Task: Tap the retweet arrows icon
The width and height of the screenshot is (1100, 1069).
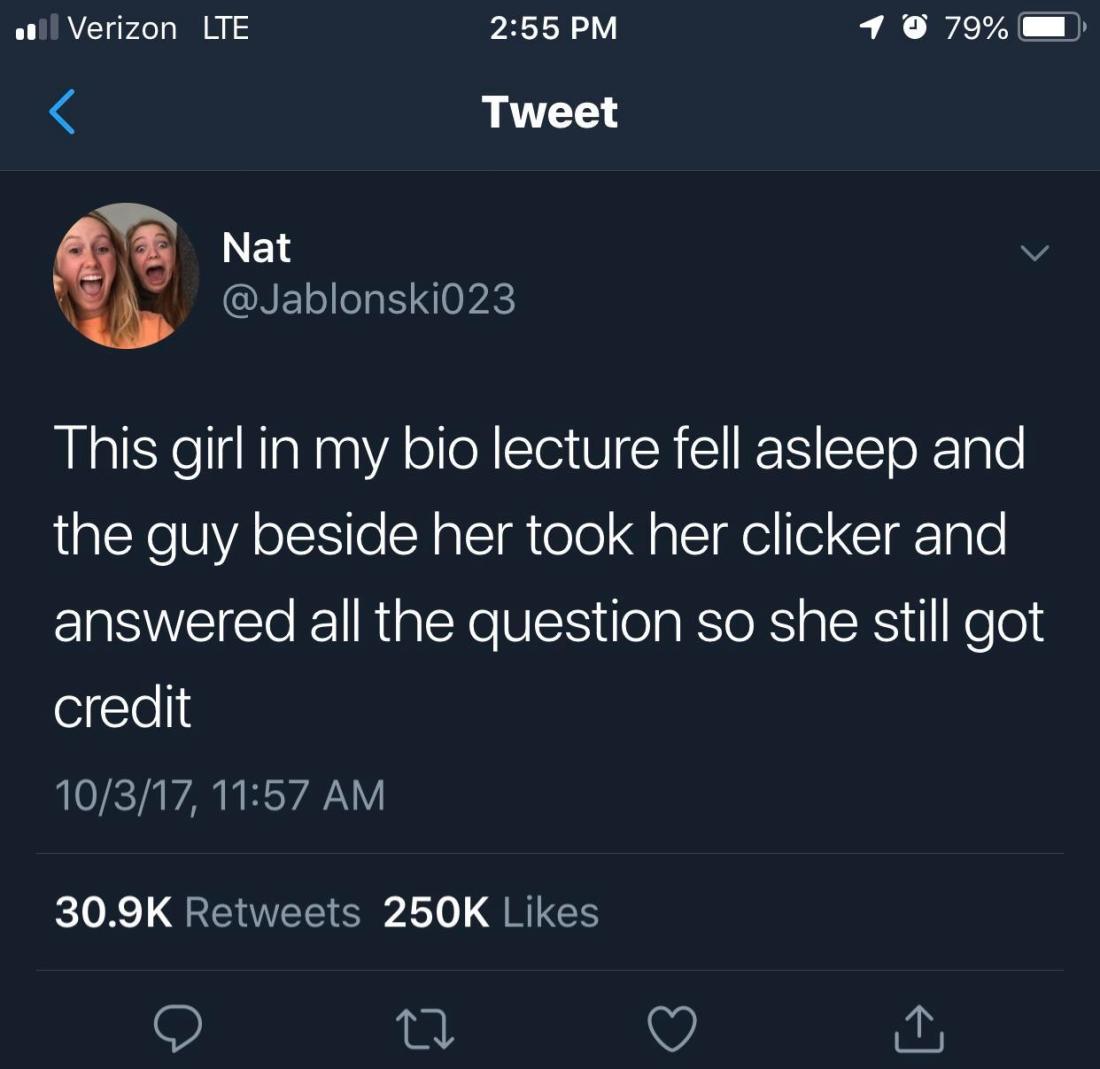Action: click(x=425, y=1029)
